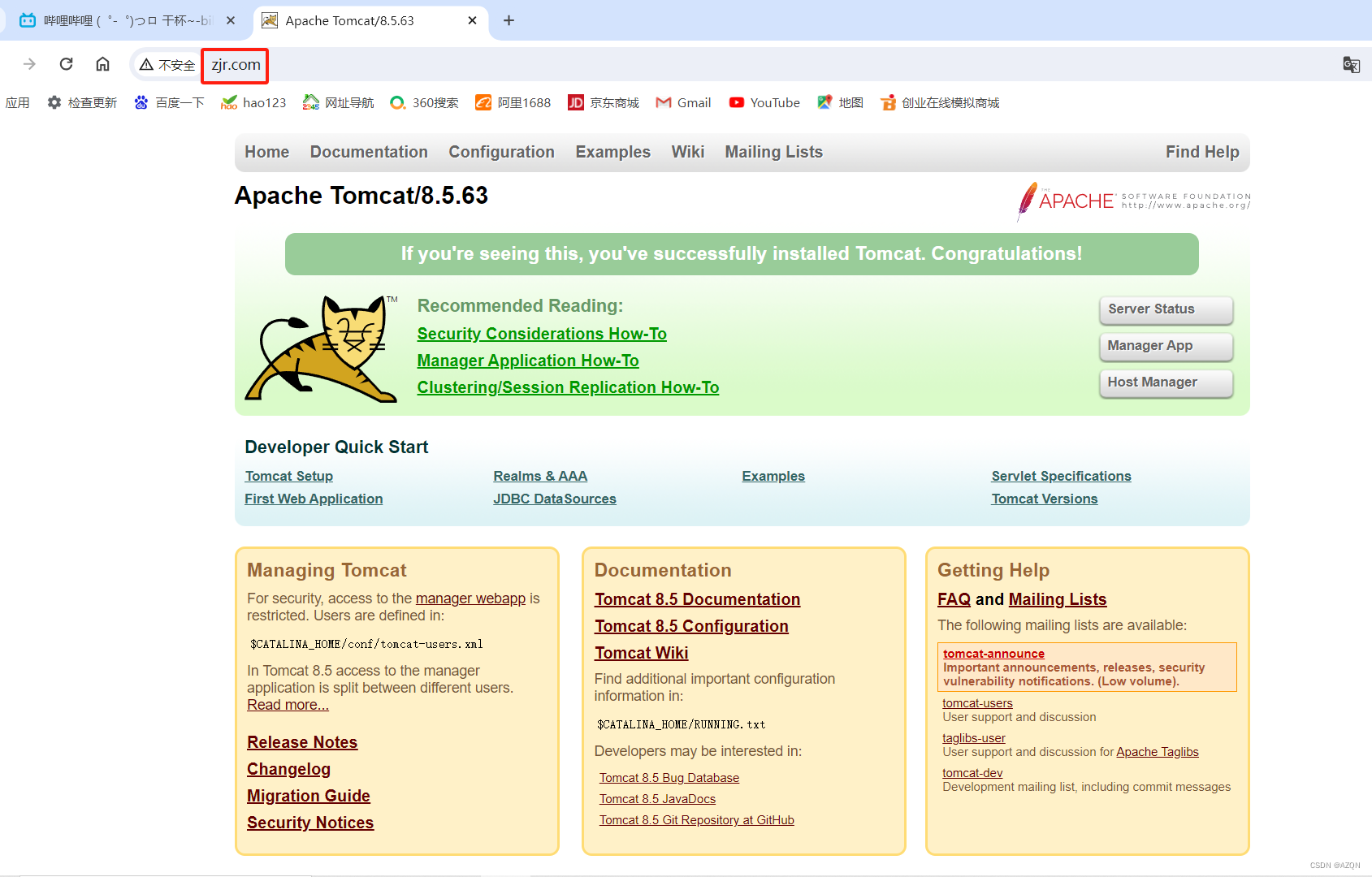Open Manager Application How-To link

click(528, 361)
